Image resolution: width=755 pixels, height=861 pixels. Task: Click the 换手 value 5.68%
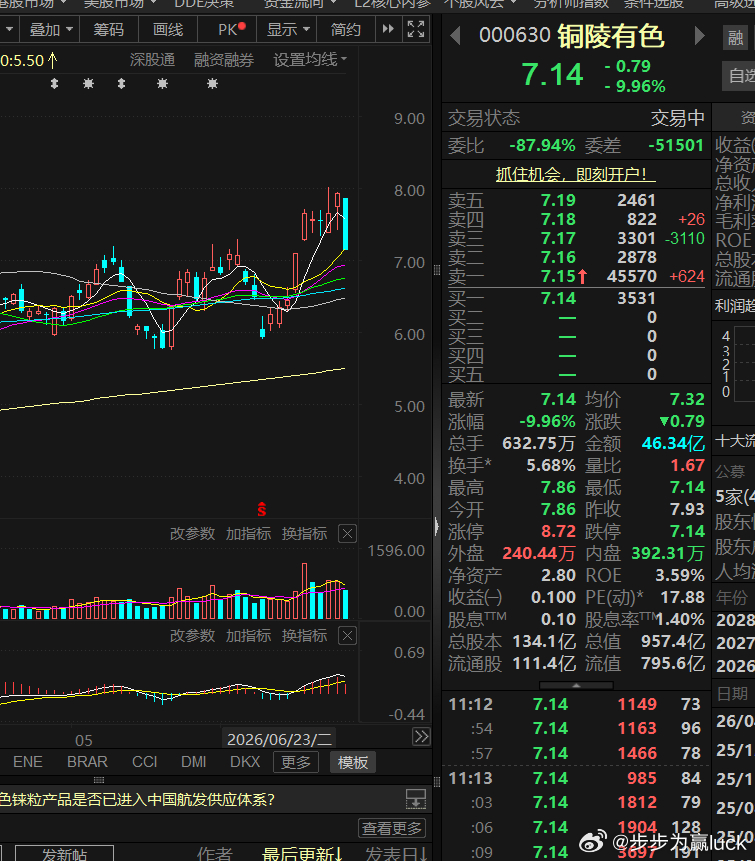pyautogui.click(x=551, y=465)
